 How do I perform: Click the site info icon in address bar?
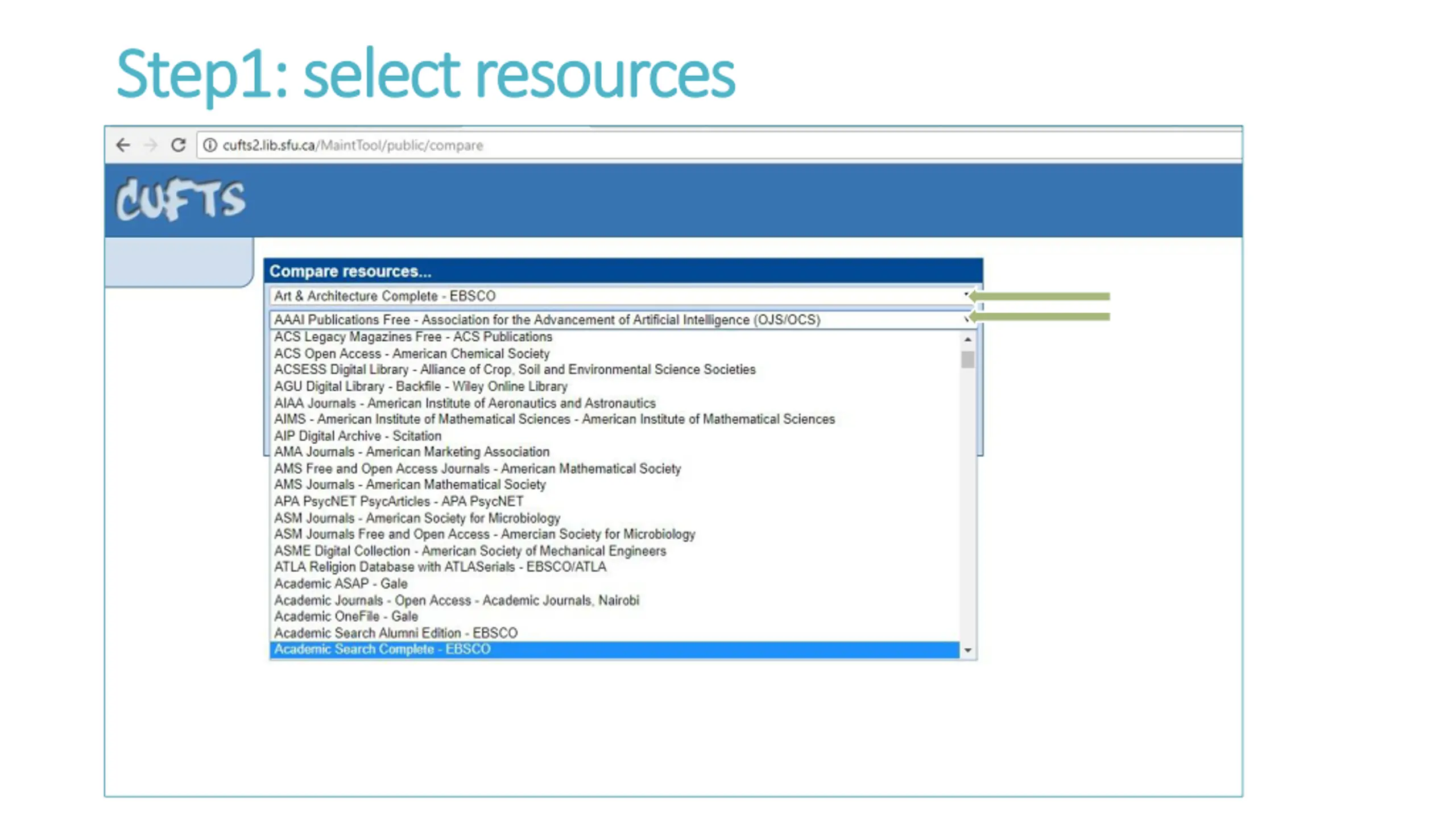pyautogui.click(x=210, y=145)
